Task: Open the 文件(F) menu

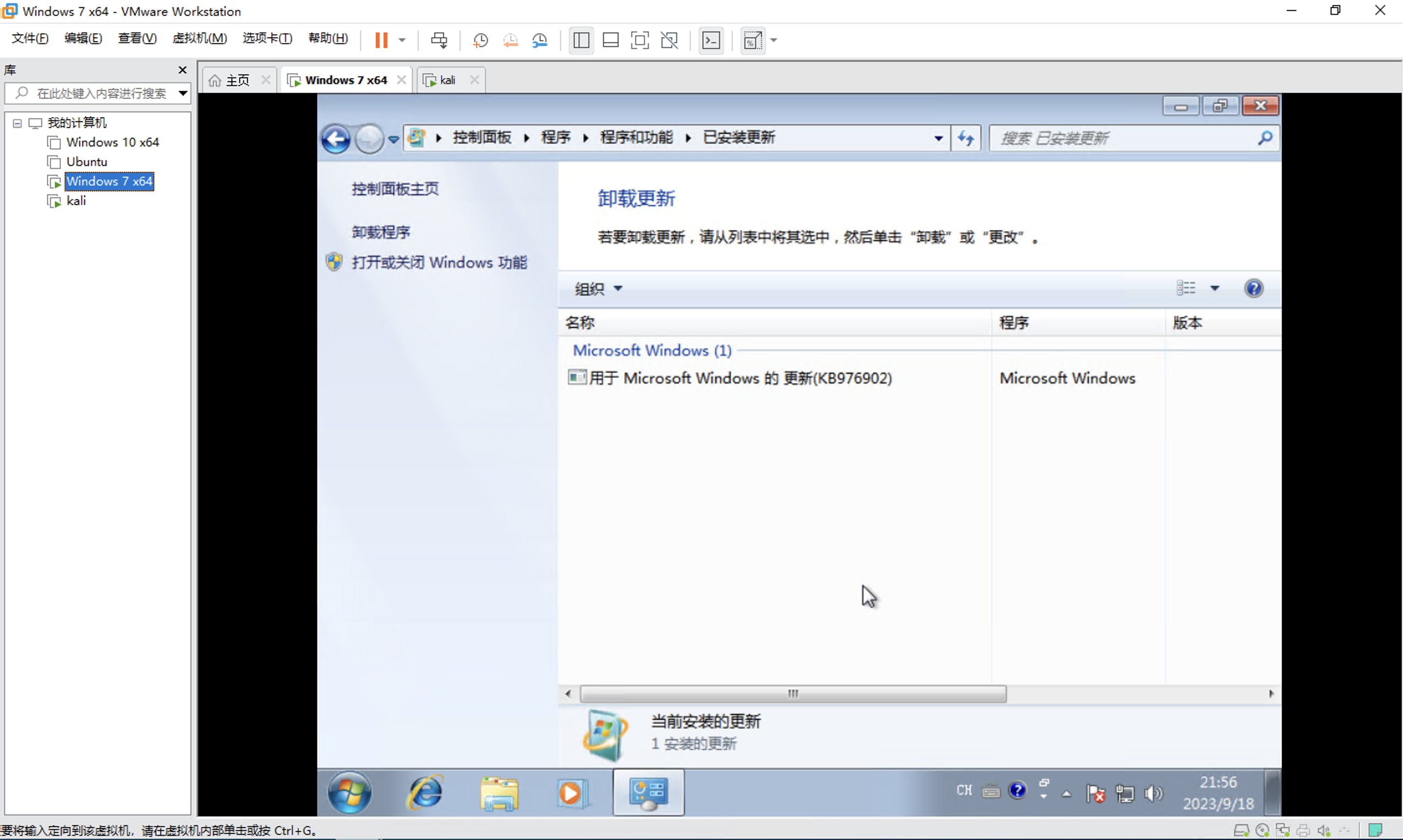Action: click(30, 38)
